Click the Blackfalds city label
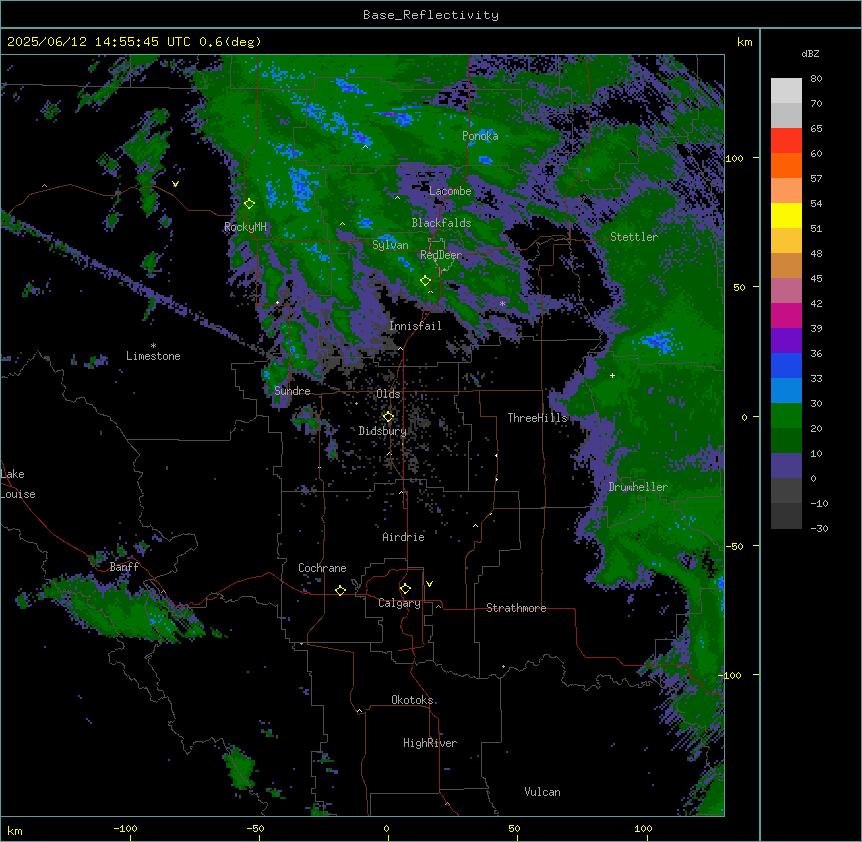862x842 pixels. (x=441, y=223)
